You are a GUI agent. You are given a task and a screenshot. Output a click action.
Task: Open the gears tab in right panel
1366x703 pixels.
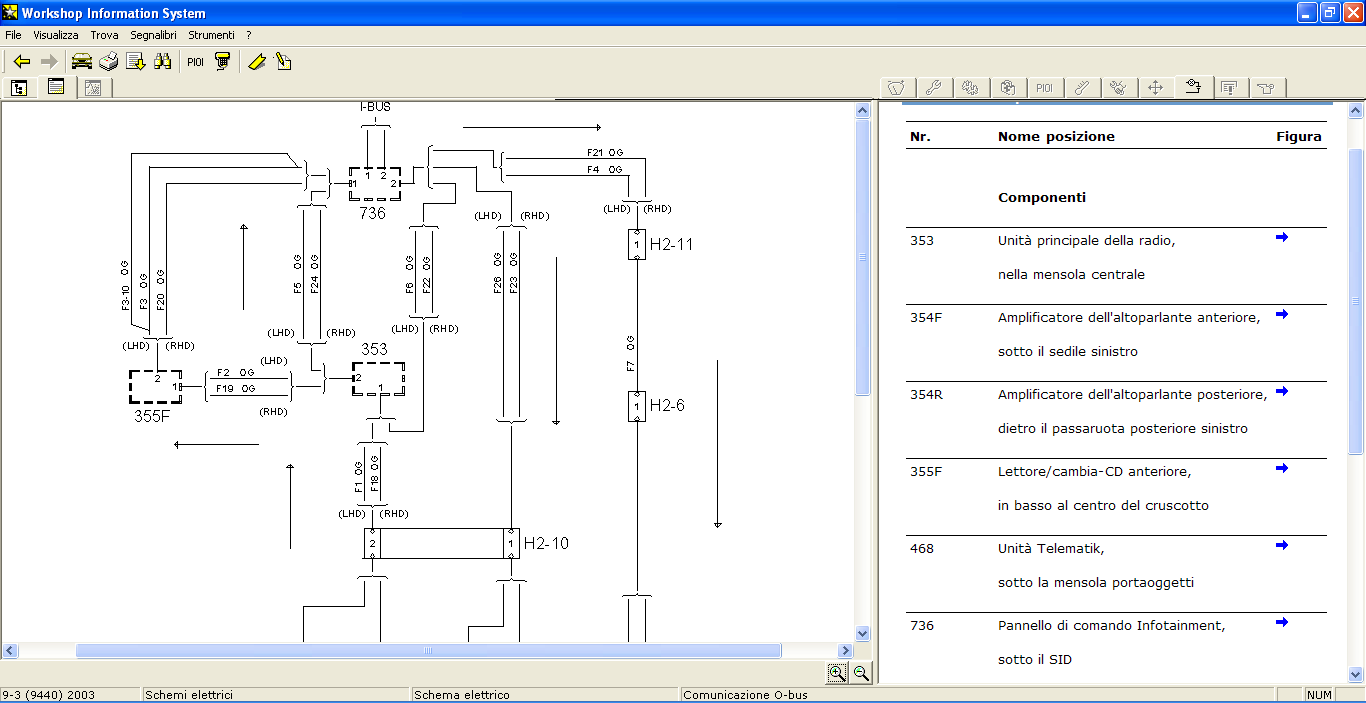pyautogui.click(x=970, y=88)
